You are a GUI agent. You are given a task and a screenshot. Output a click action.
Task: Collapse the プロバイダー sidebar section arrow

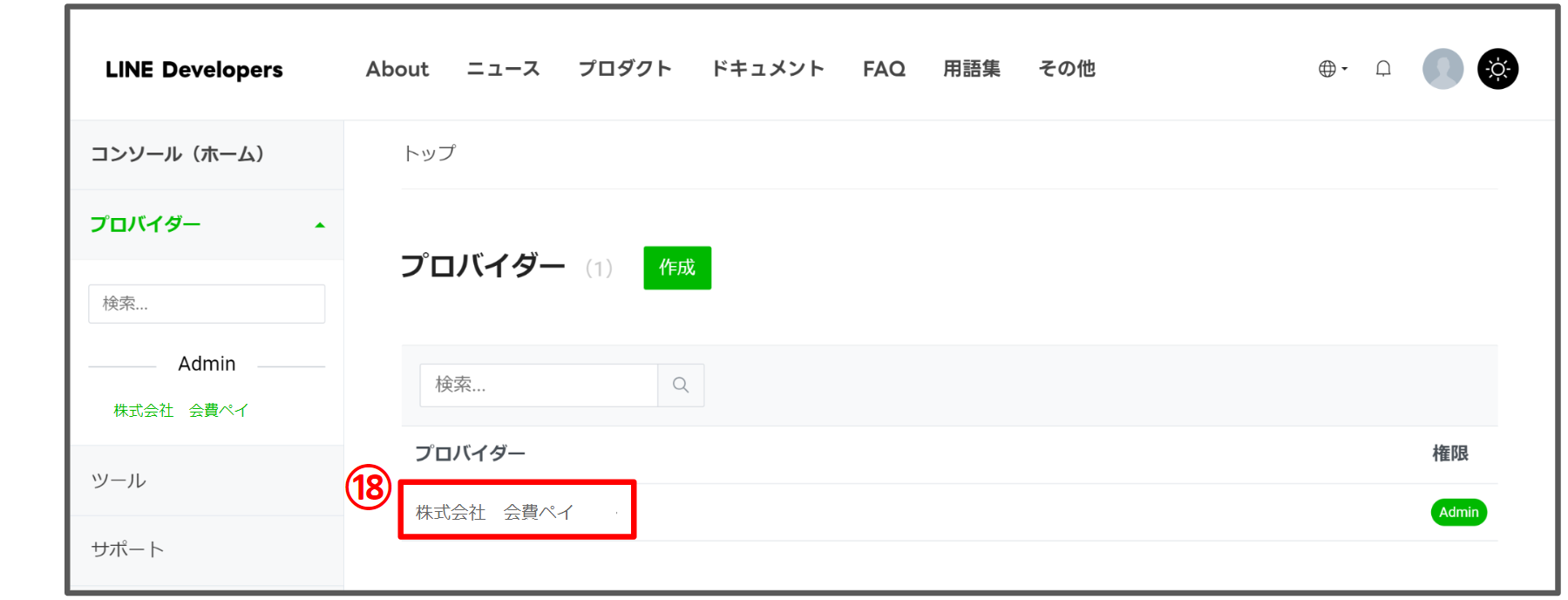(x=320, y=225)
